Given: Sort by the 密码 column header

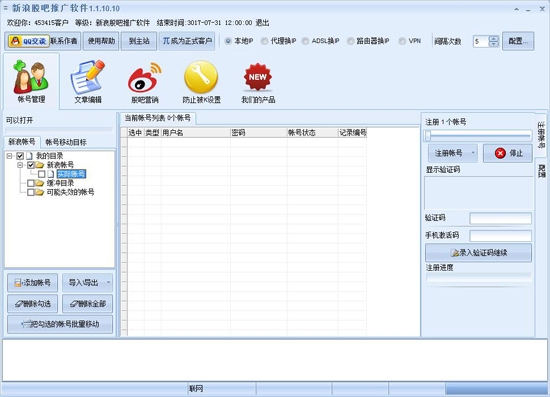Looking at the screenshot, I should (259, 133).
